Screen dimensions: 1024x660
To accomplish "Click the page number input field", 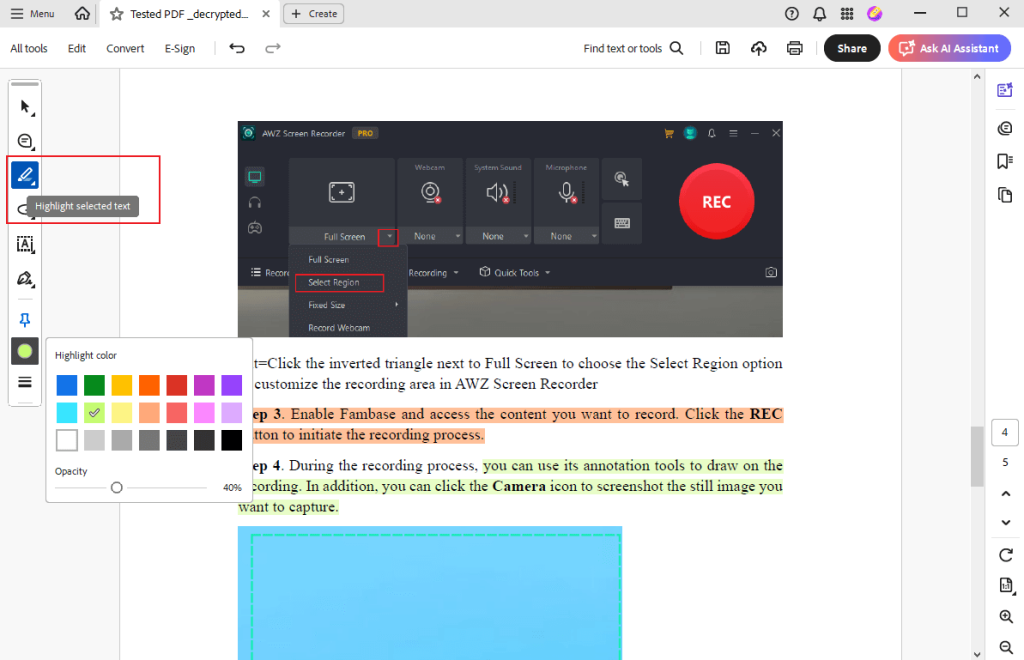I will (x=1004, y=432).
